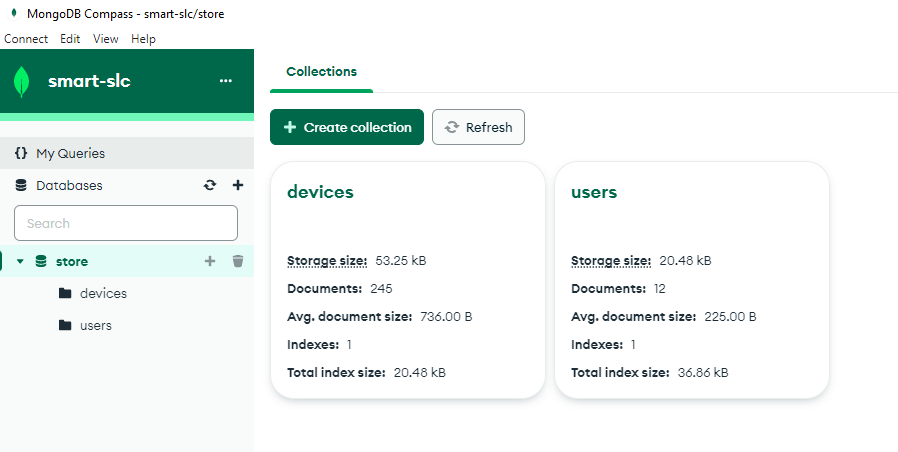Click the database Search input field
This screenshot has height=452, width=898.
[x=126, y=223]
